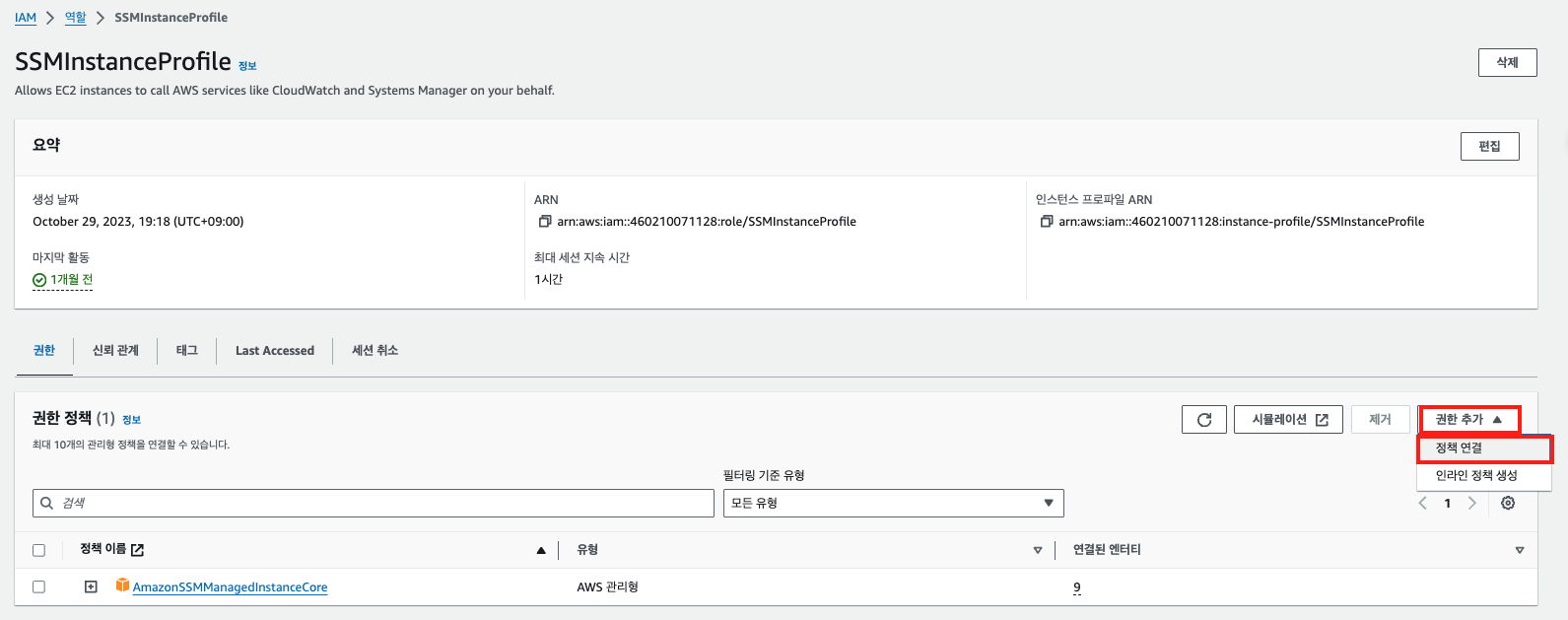Open the AmazonSSMManagedInstanceCore policy link

pyautogui.click(x=230, y=587)
